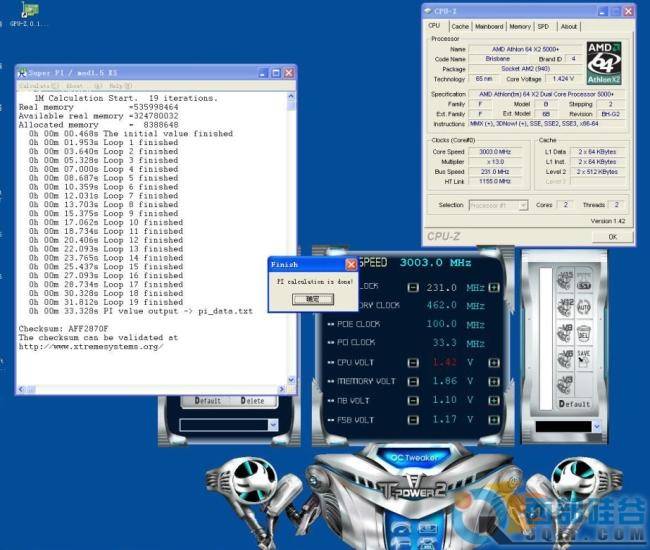This screenshot has height=550, width=650.
Task: Select the V3 engine icon
Action: [x=565, y=385]
